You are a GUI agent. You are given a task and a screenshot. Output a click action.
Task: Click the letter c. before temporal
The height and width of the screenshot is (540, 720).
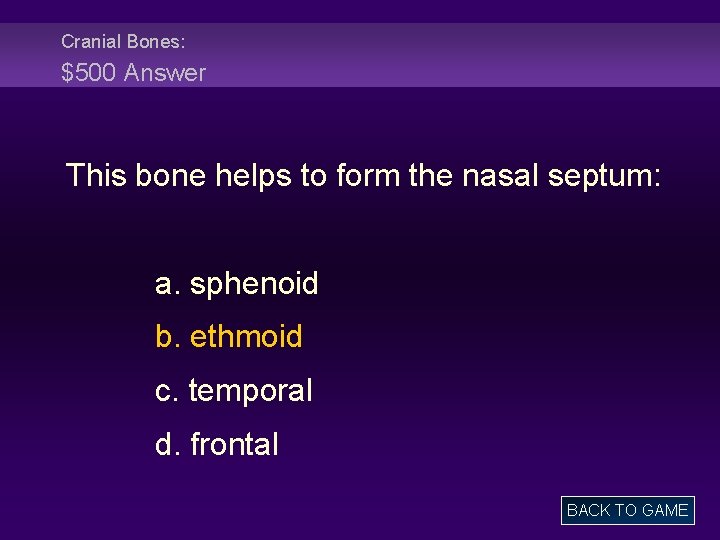[x=167, y=392]
